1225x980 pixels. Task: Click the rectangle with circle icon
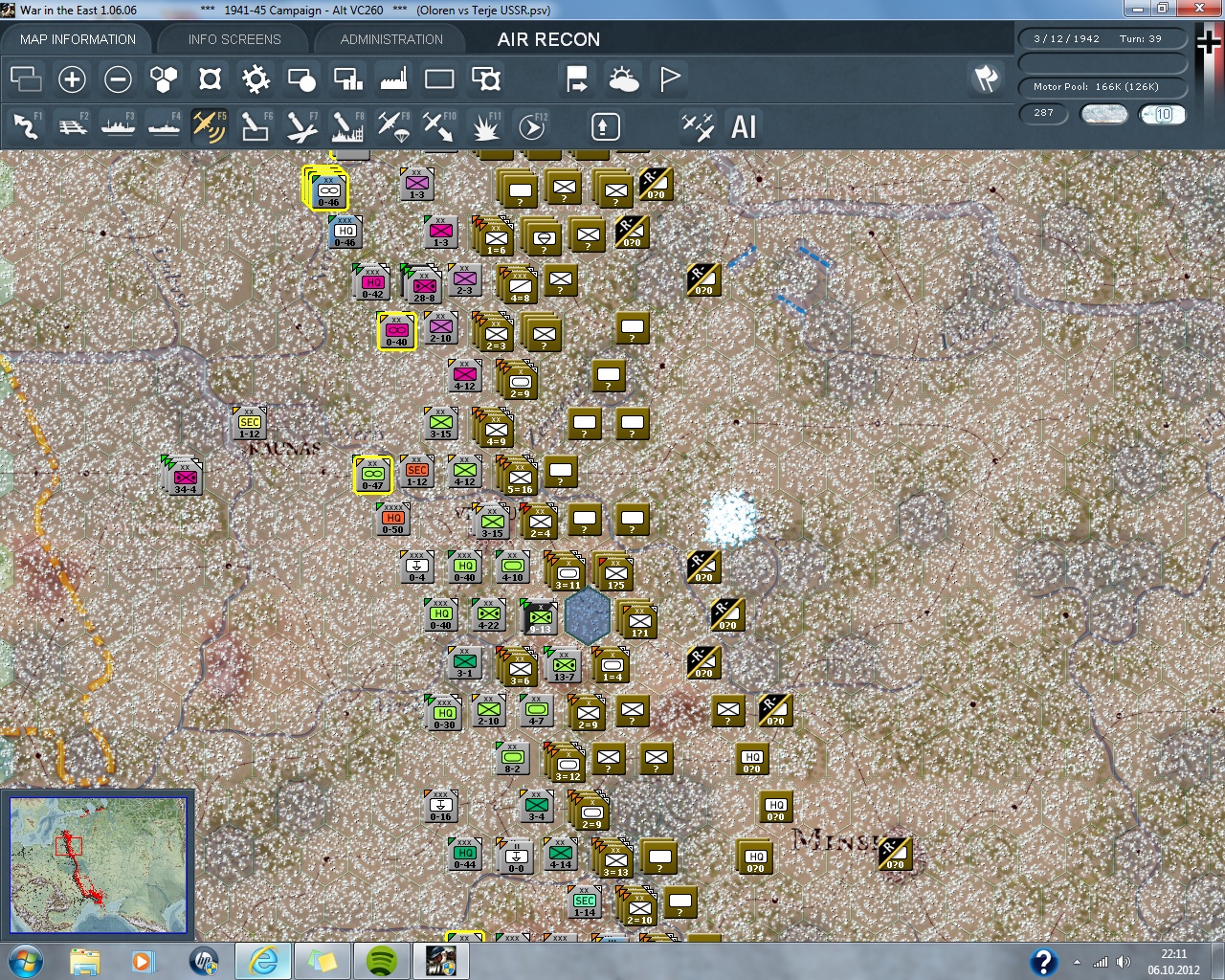point(301,78)
